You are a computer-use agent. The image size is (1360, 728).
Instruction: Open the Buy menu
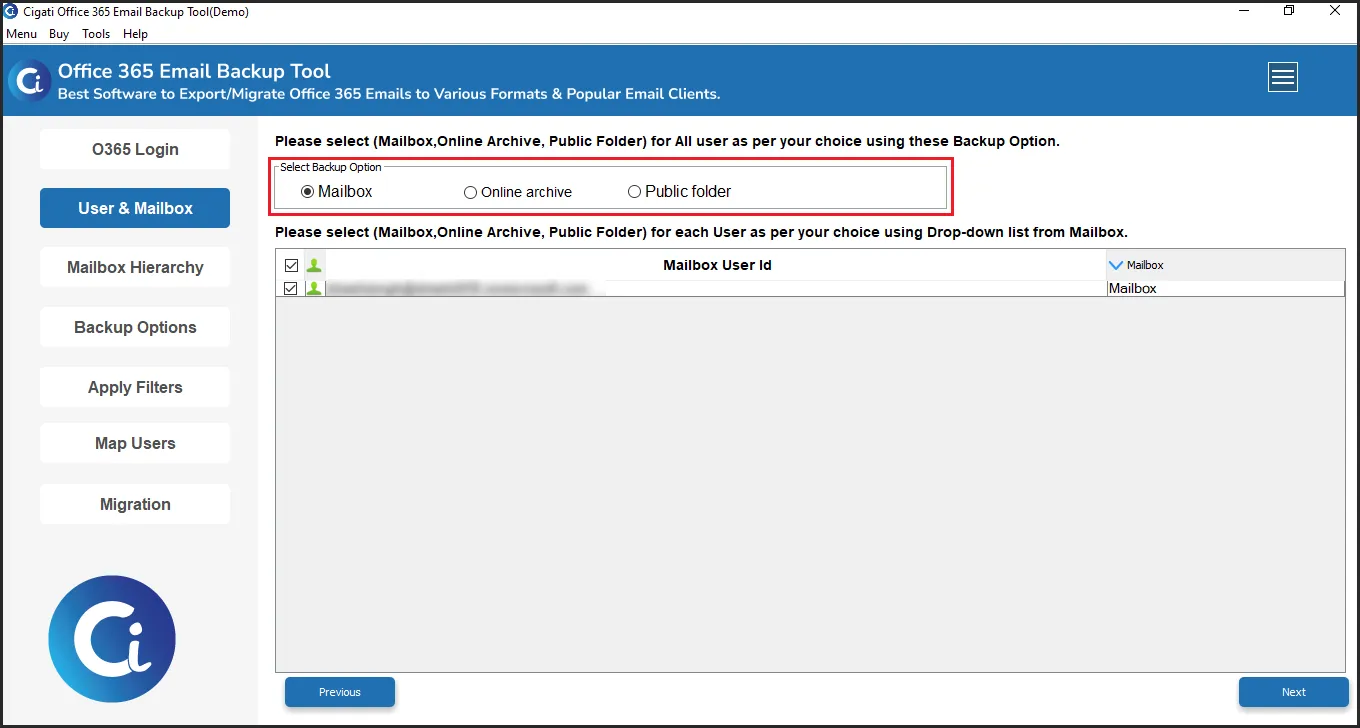(59, 34)
